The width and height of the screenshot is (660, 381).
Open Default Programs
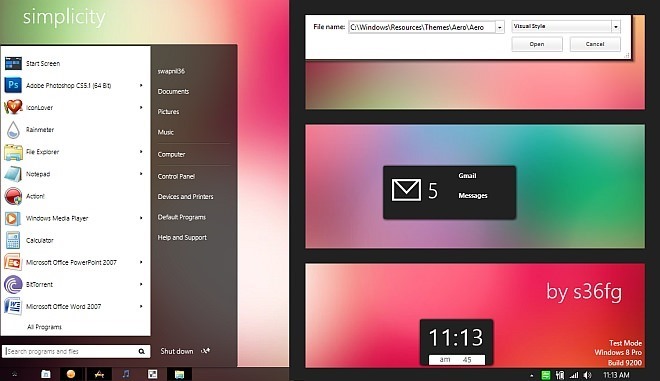(x=182, y=217)
